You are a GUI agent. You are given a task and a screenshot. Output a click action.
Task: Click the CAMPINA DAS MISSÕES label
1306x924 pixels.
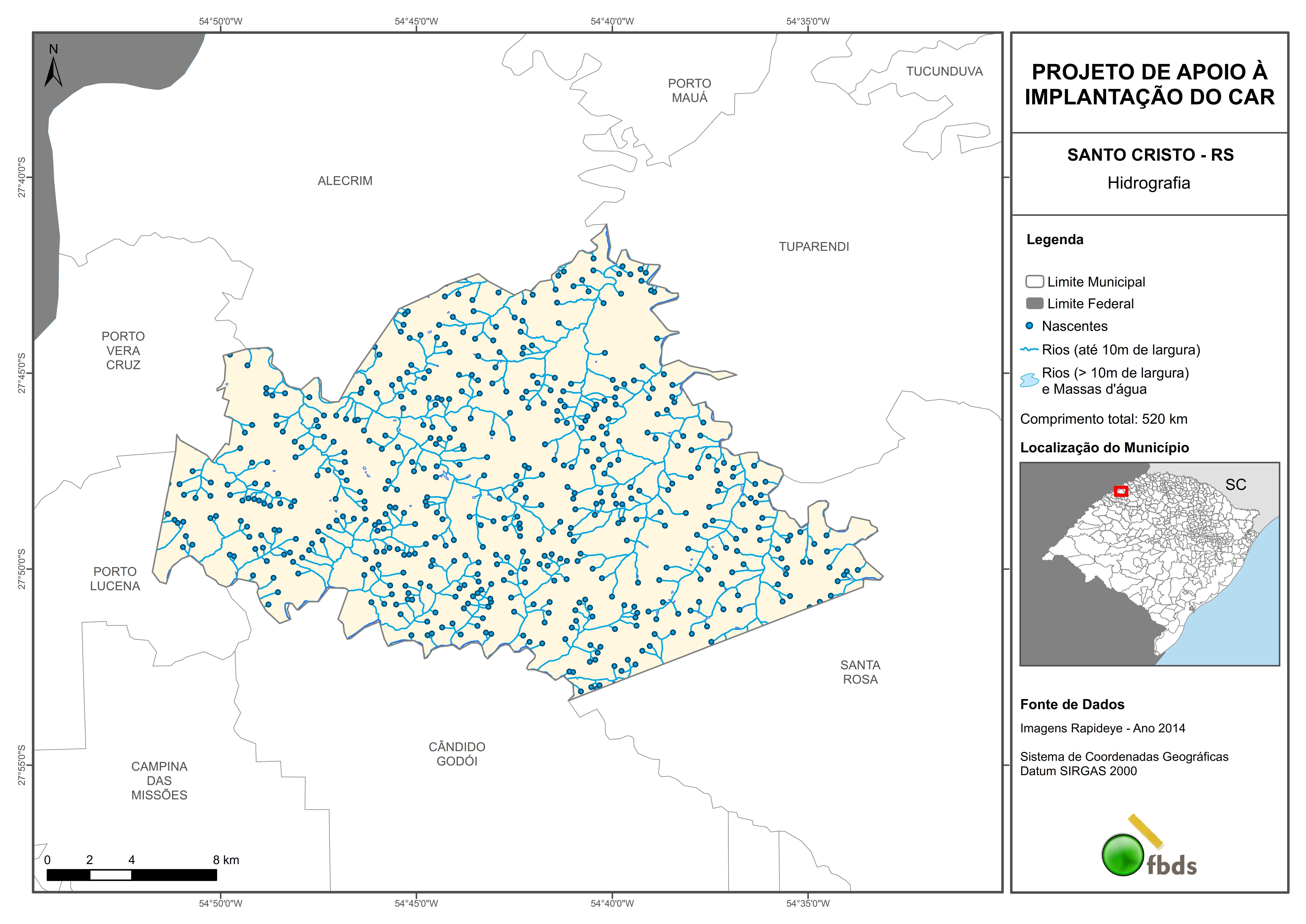159,781
